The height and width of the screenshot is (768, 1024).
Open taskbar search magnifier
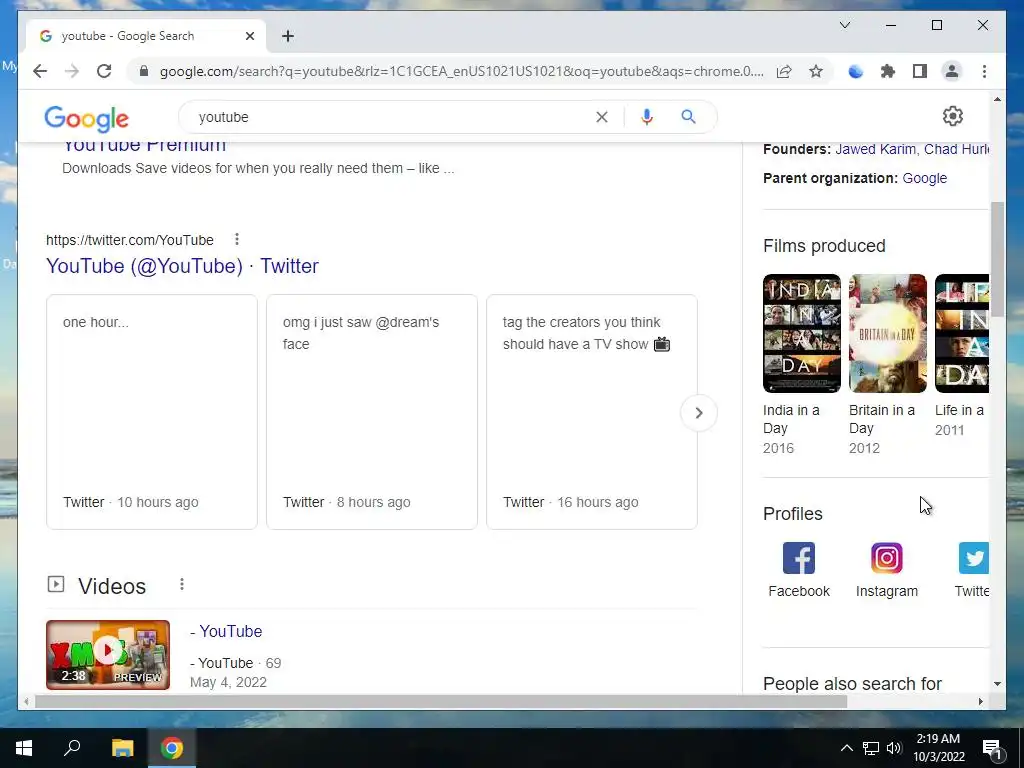72,748
